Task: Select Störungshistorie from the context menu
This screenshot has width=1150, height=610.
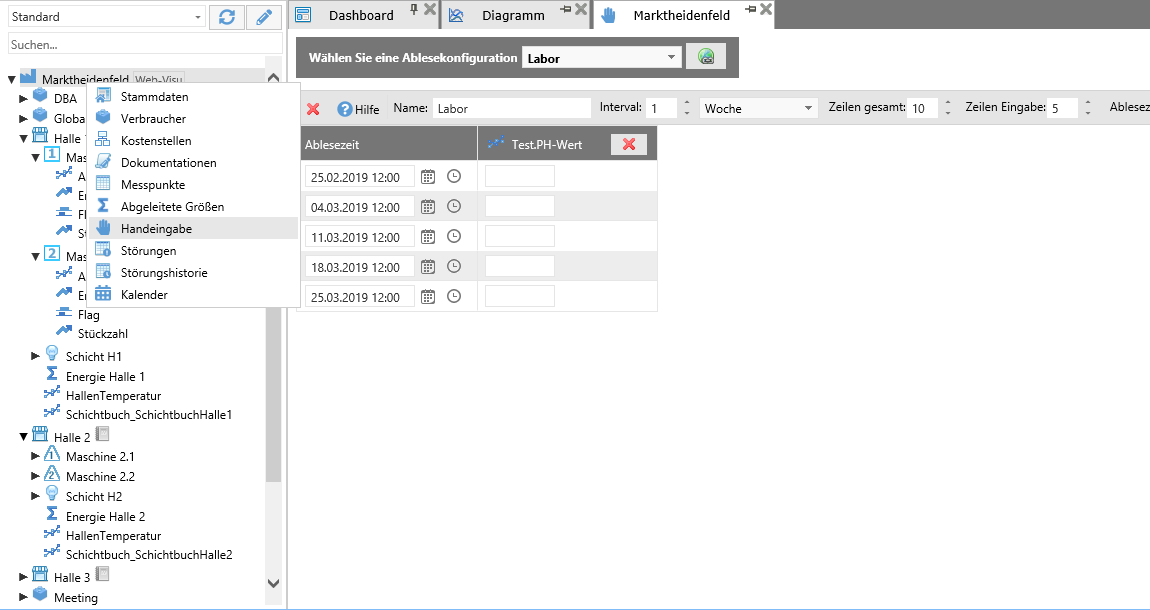Action: [164, 272]
